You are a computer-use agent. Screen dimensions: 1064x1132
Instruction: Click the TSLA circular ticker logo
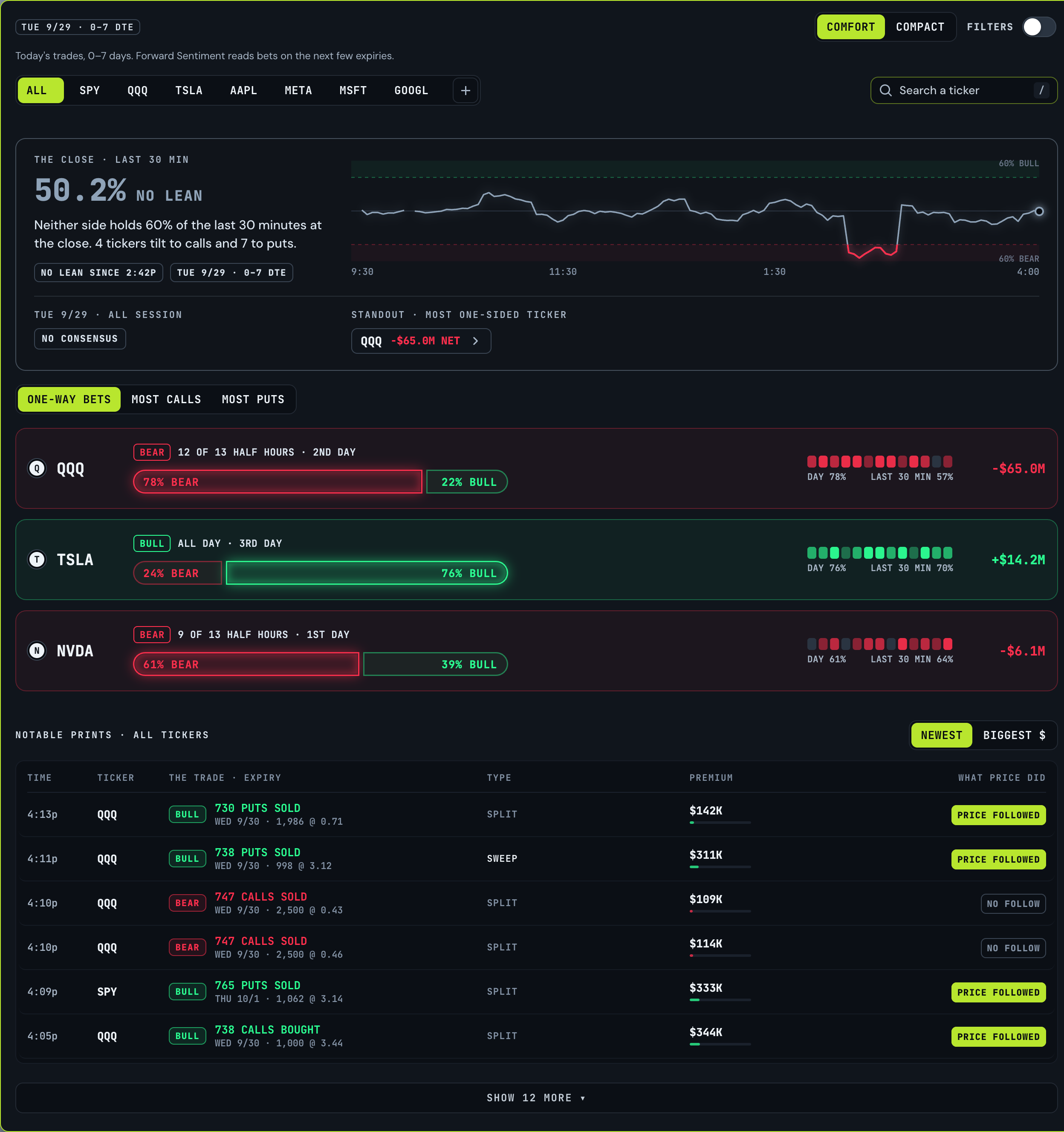click(x=37, y=560)
